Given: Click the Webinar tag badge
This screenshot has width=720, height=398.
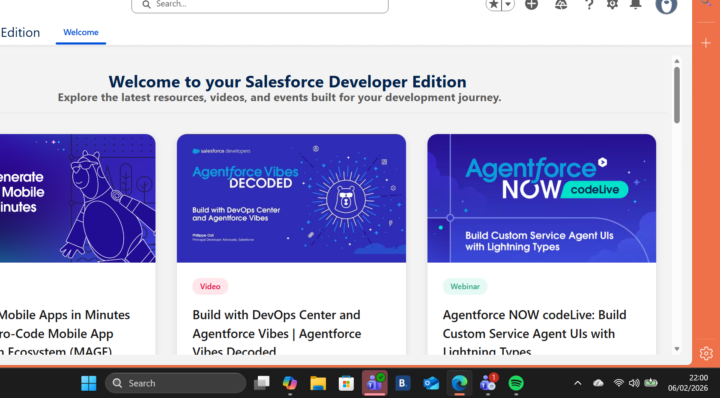Looking at the screenshot, I should (465, 286).
